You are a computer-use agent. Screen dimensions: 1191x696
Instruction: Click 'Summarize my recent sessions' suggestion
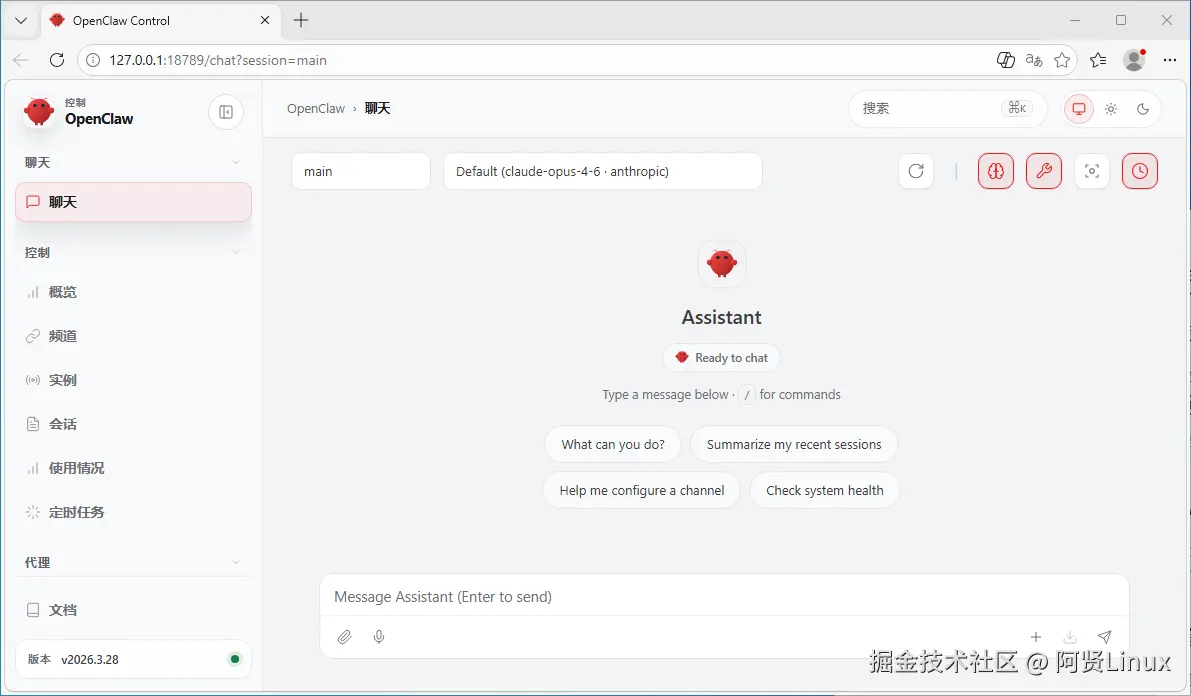pos(794,444)
